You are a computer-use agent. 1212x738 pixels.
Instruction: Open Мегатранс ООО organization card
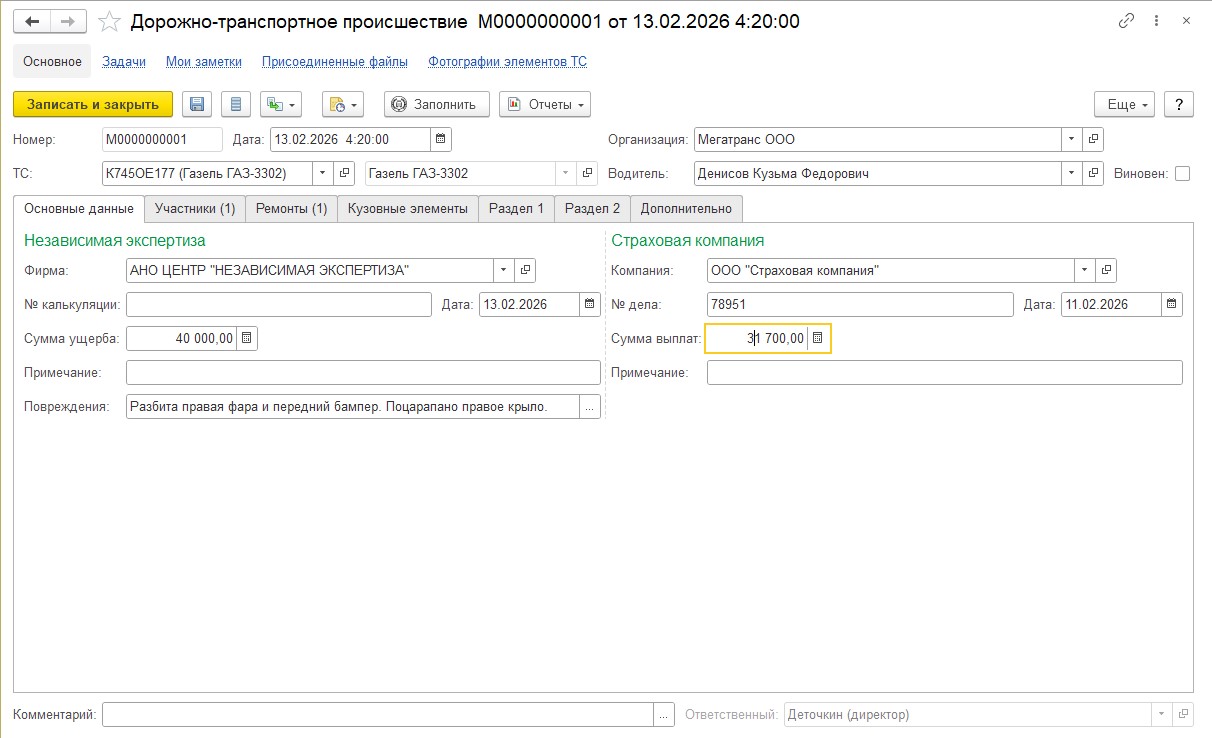tap(1093, 139)
